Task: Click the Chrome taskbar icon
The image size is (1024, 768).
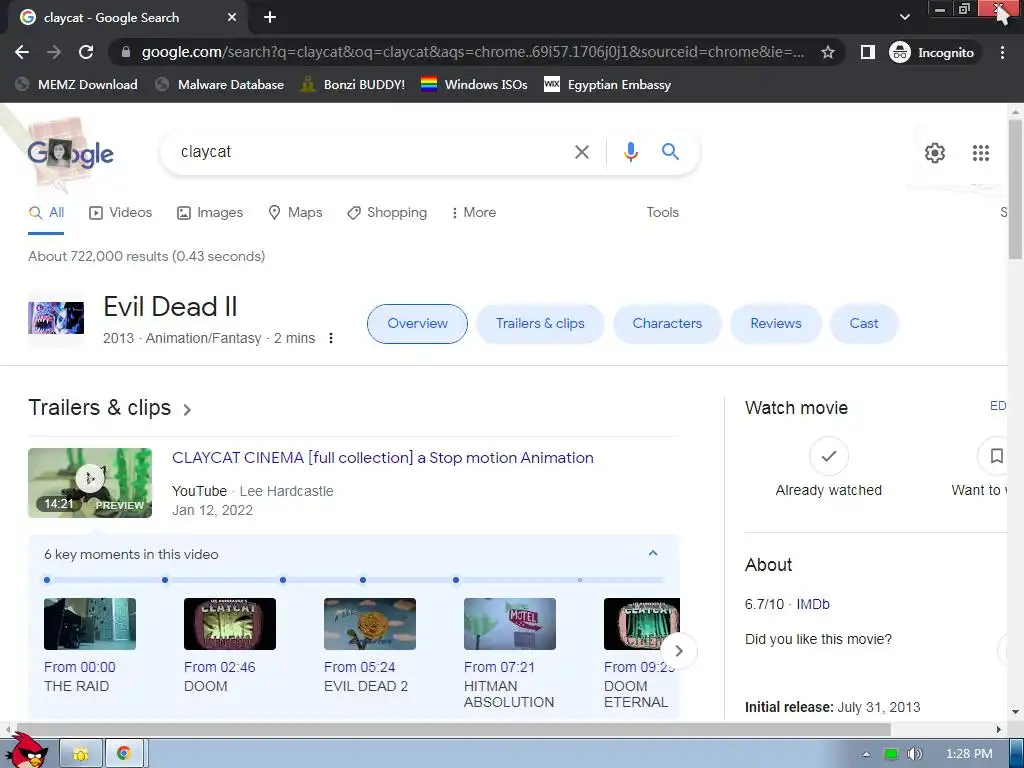Action: point(123,754)
